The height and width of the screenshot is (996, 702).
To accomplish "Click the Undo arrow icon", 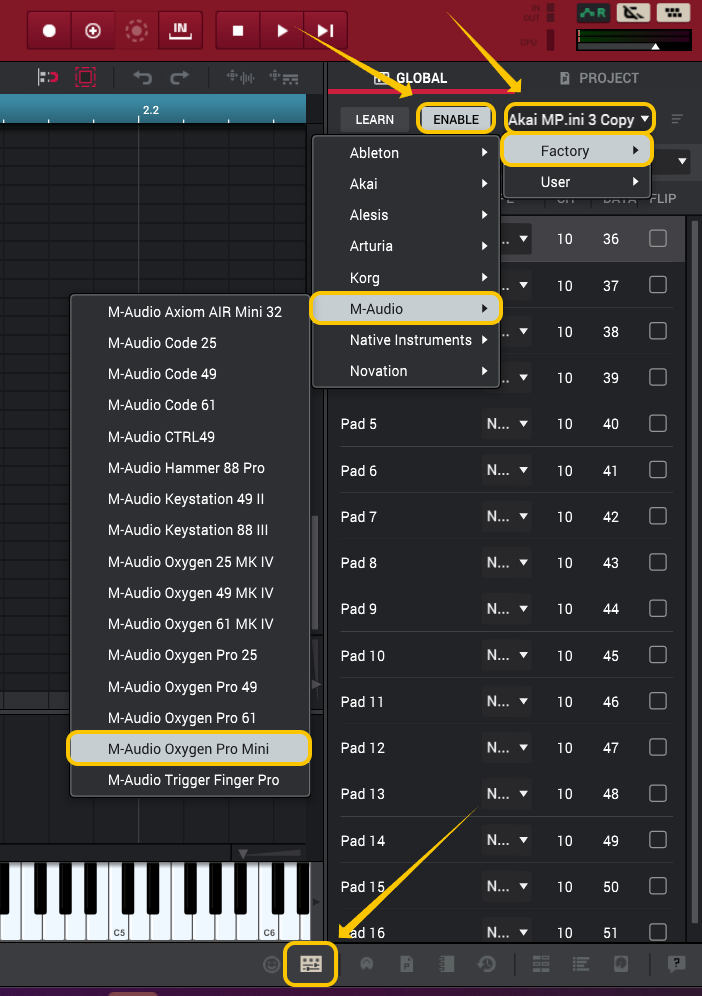I will coord(143,77).
